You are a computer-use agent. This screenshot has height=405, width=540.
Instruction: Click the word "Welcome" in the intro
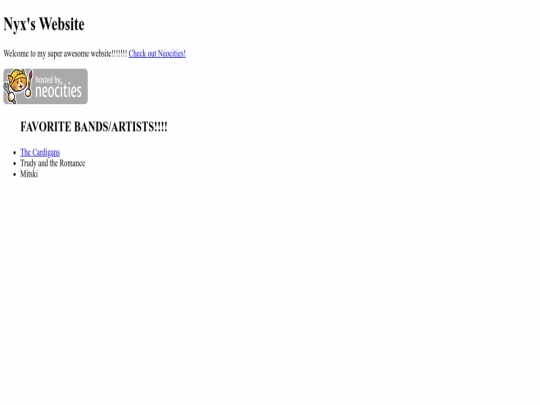point(16,54)
